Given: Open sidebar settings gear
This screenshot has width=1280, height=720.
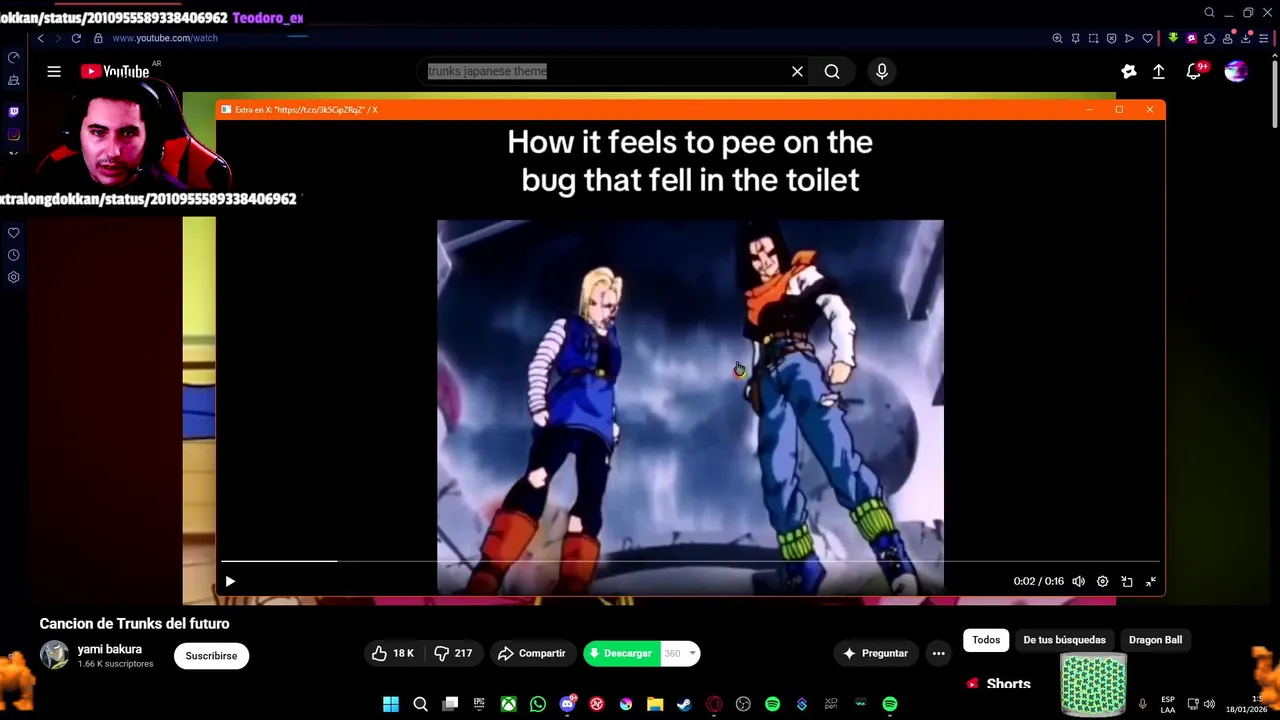Looking at the screenshot, I should point(14,277).
